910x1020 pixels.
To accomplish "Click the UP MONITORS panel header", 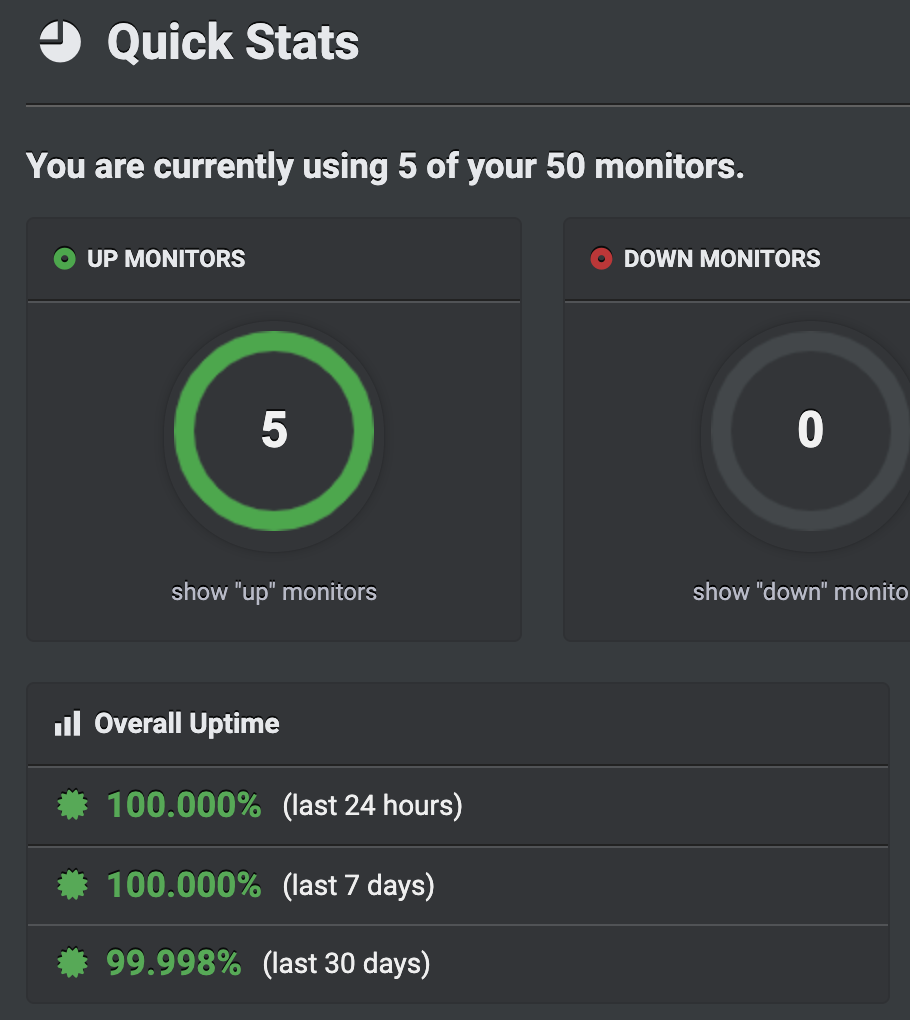I will (x=166, y=259).
